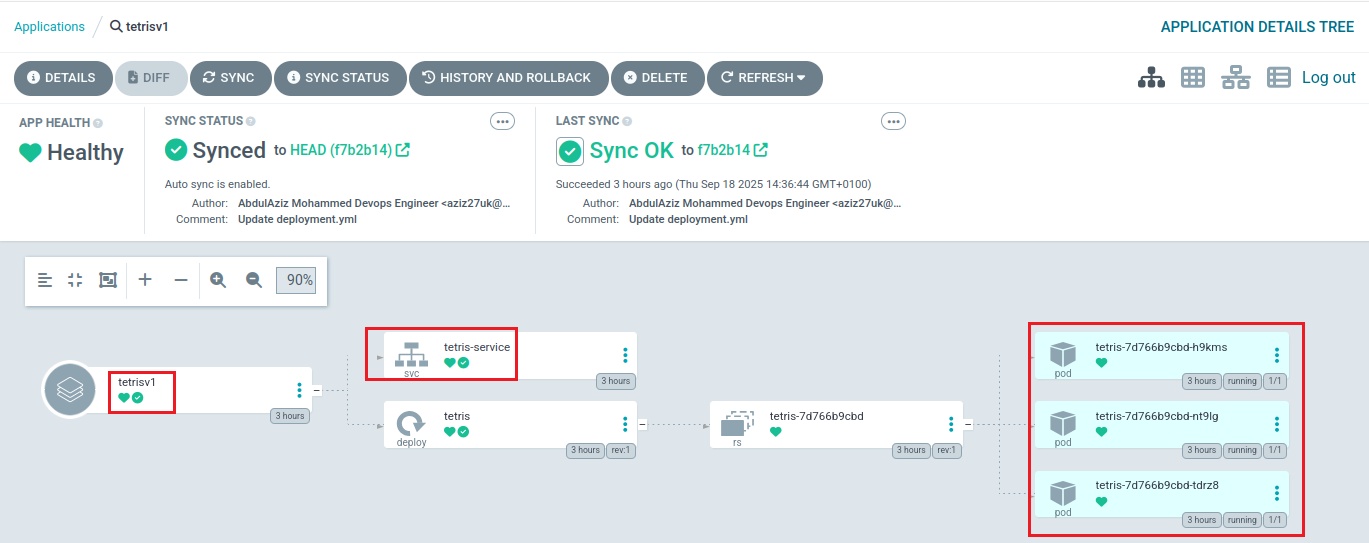Select the tree view icon
Viewport: 1369px width, 543px height.
coord(1151,78)
